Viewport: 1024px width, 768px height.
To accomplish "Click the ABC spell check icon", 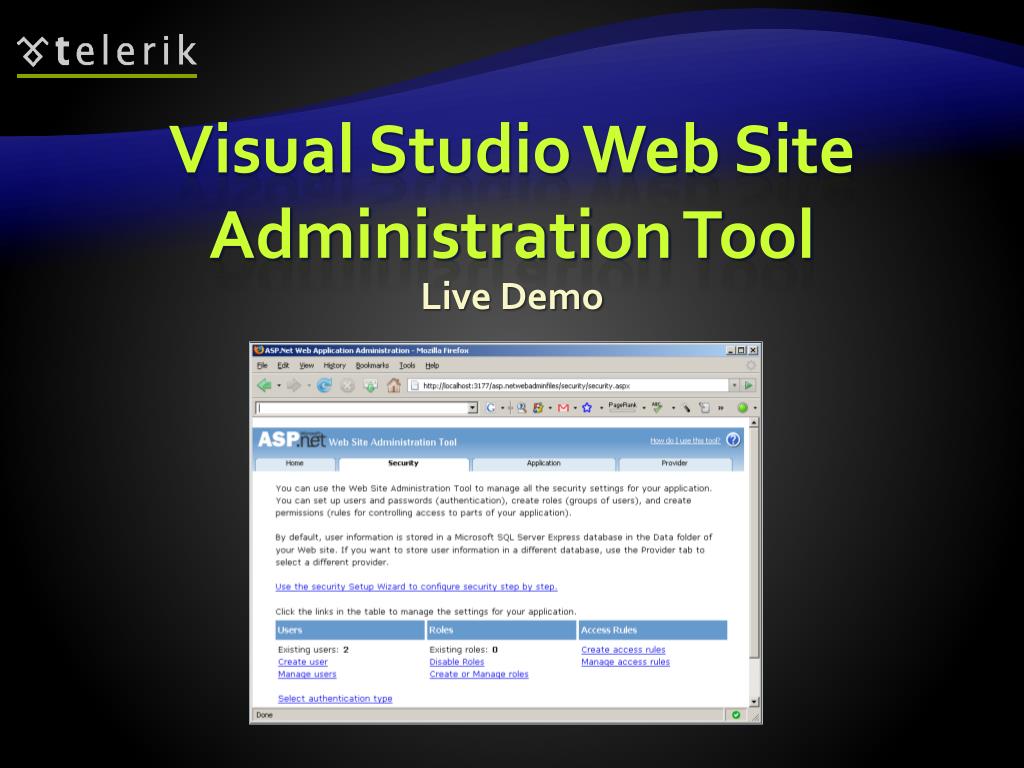I will click(x=658, y=407).
